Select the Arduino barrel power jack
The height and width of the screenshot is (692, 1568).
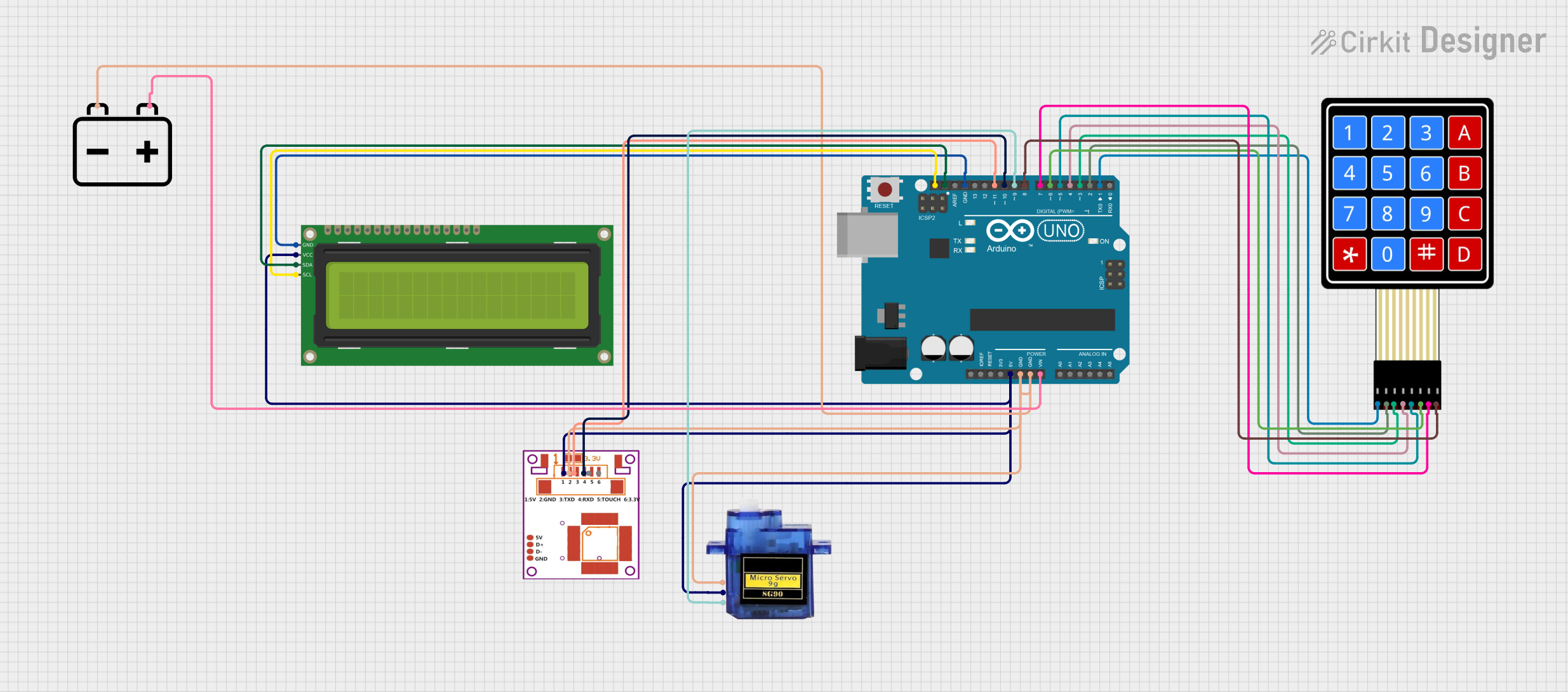(x=880, y=353)
